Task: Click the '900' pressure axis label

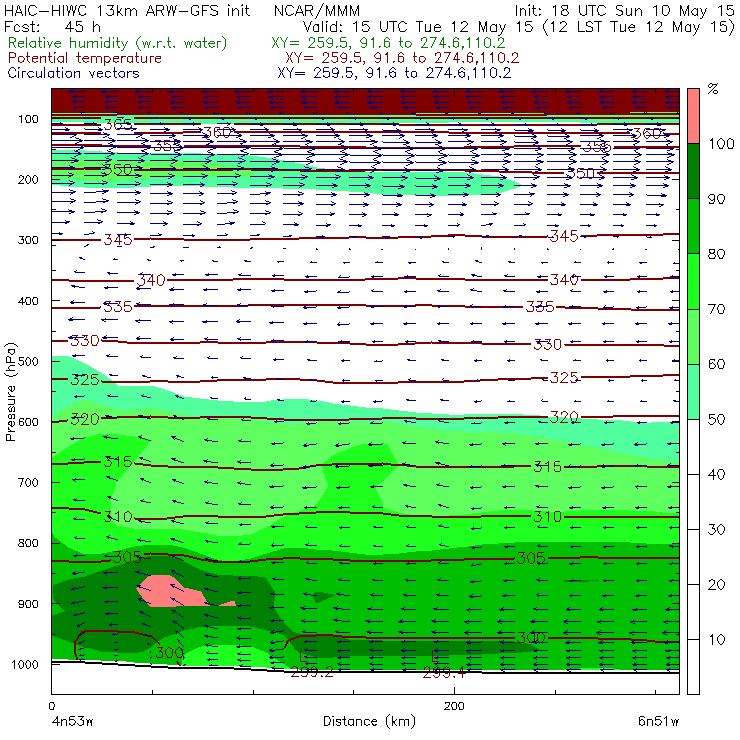Action: 28,604
